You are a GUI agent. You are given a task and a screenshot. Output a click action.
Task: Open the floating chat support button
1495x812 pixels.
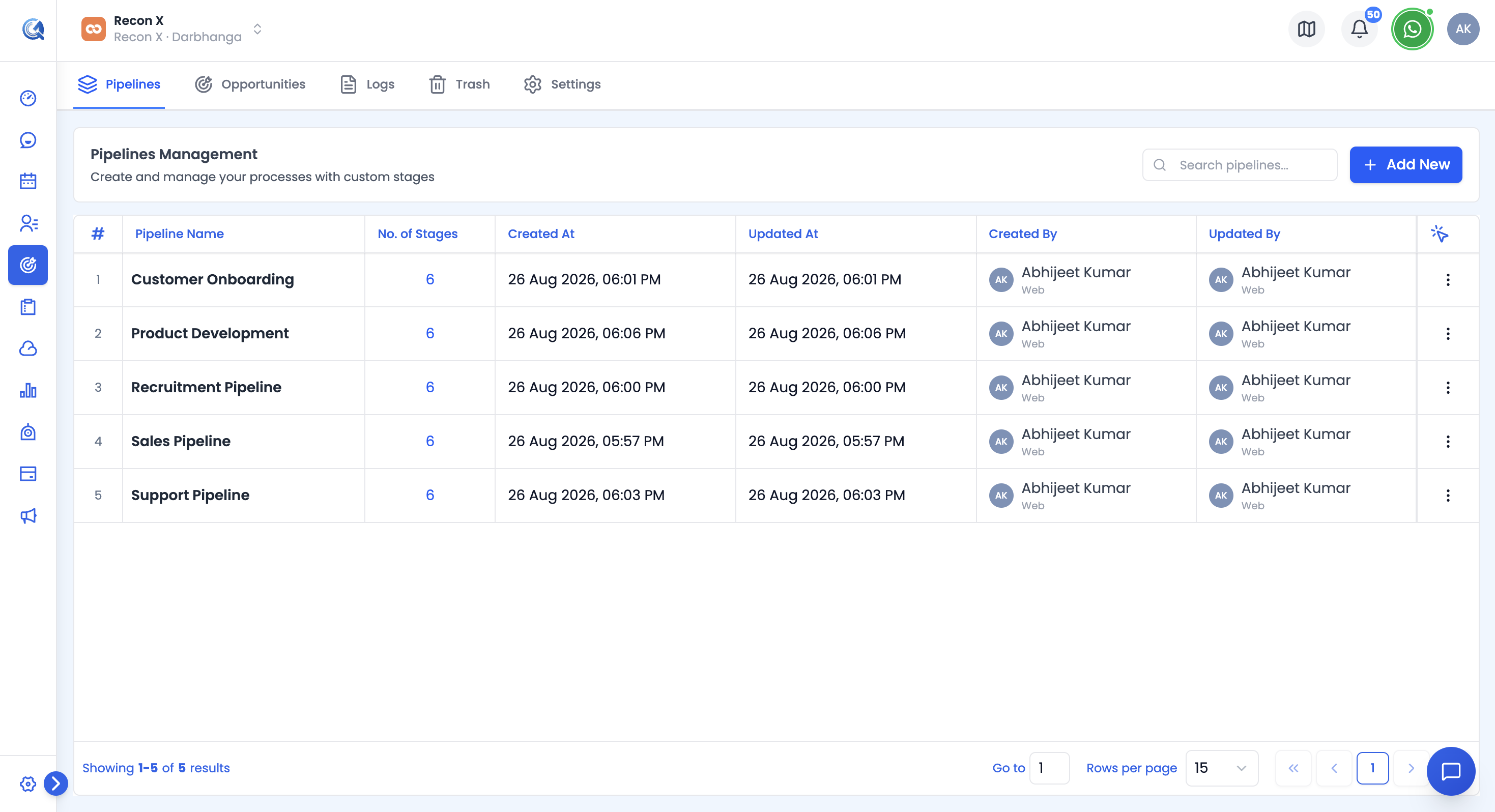[x=1450, y=771]
